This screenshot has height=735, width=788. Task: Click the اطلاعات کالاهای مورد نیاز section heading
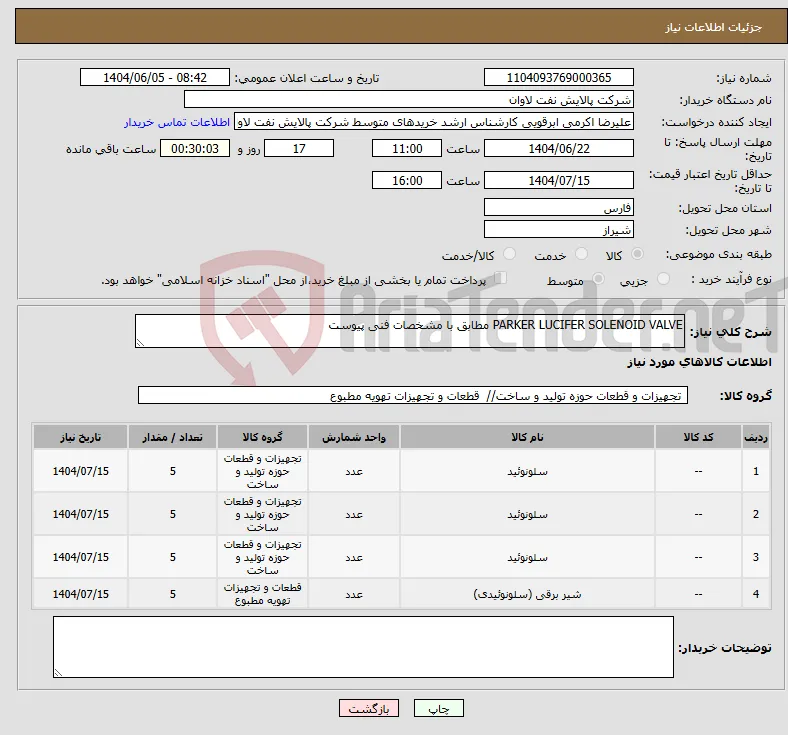click(x=699, y=362)
